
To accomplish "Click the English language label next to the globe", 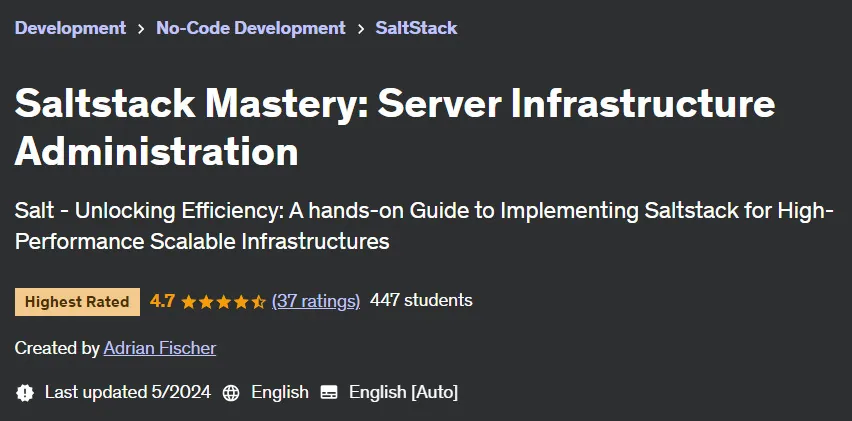I will pos(280,392).
